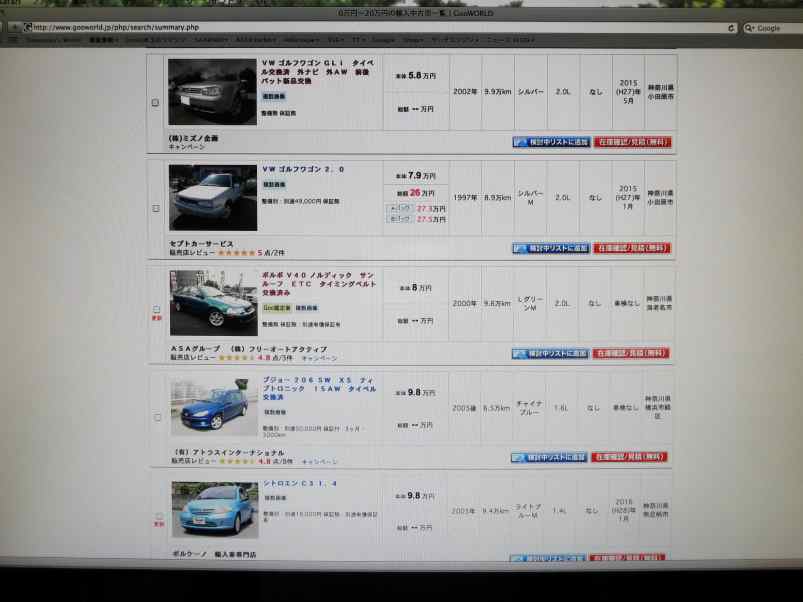Tick the checkbox for the Peugeot 206 SW listing
Screen dimensions: 803x602
pyautogui.click(x=158, y=417)
